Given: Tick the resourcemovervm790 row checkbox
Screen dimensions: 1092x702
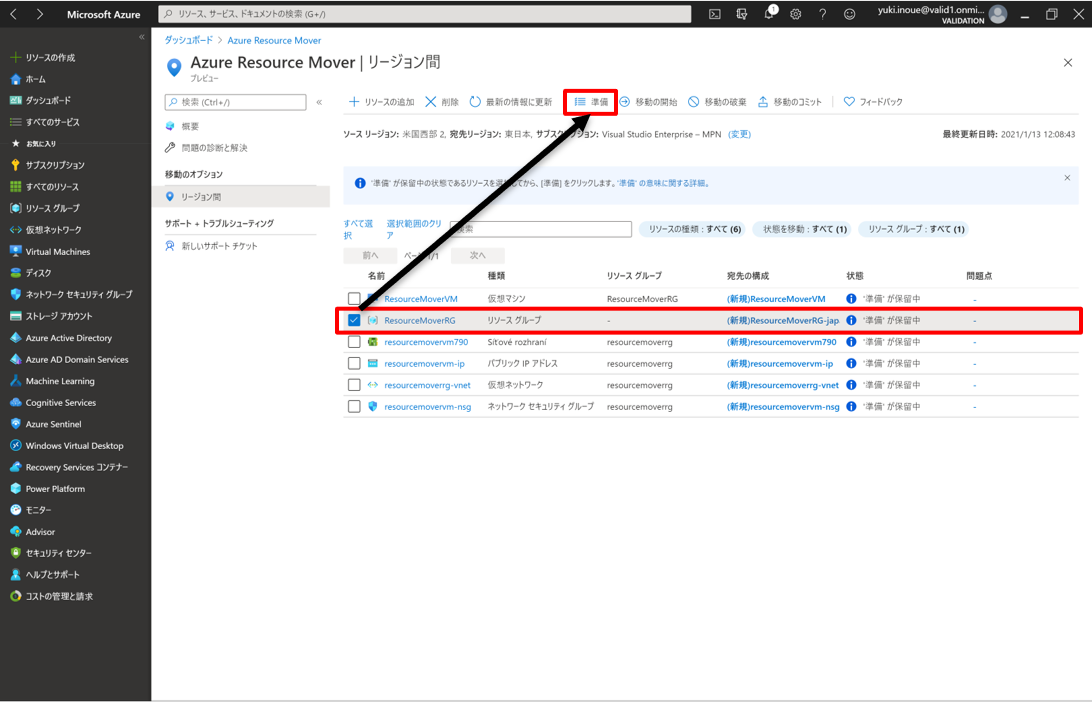Looking at the screenshot, I should [354, 342].
